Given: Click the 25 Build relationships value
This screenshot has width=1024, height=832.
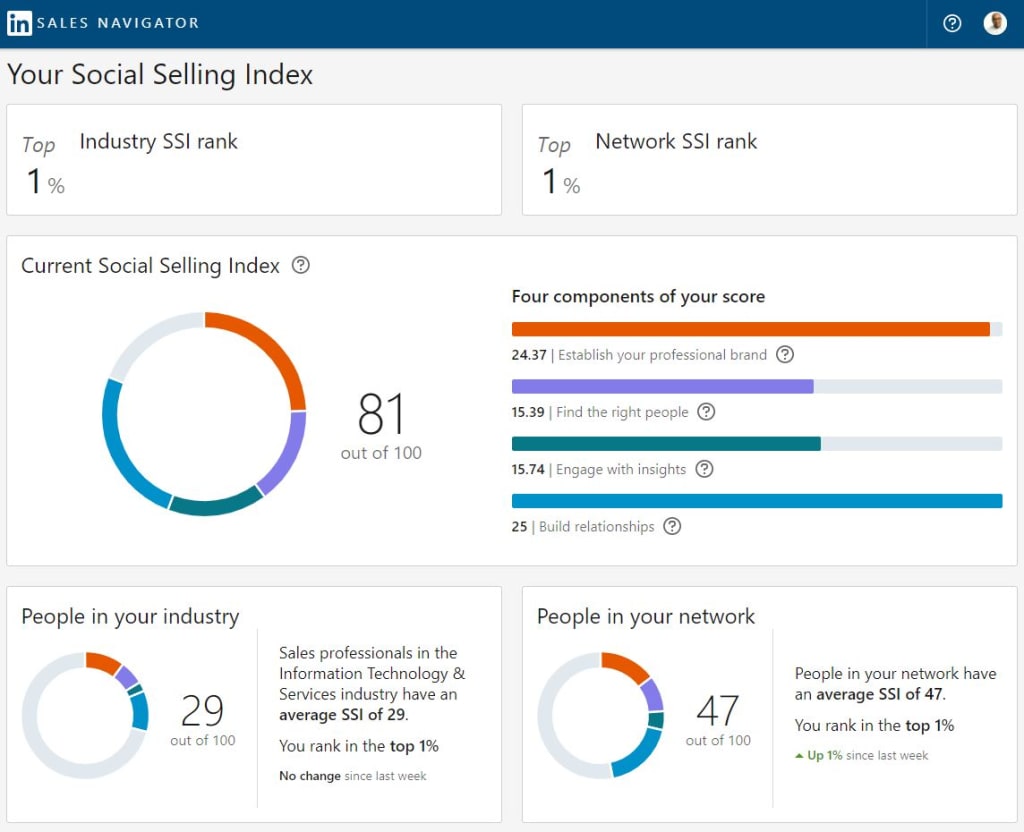Looking at the screenshot, I should click(x=519, y=527).
